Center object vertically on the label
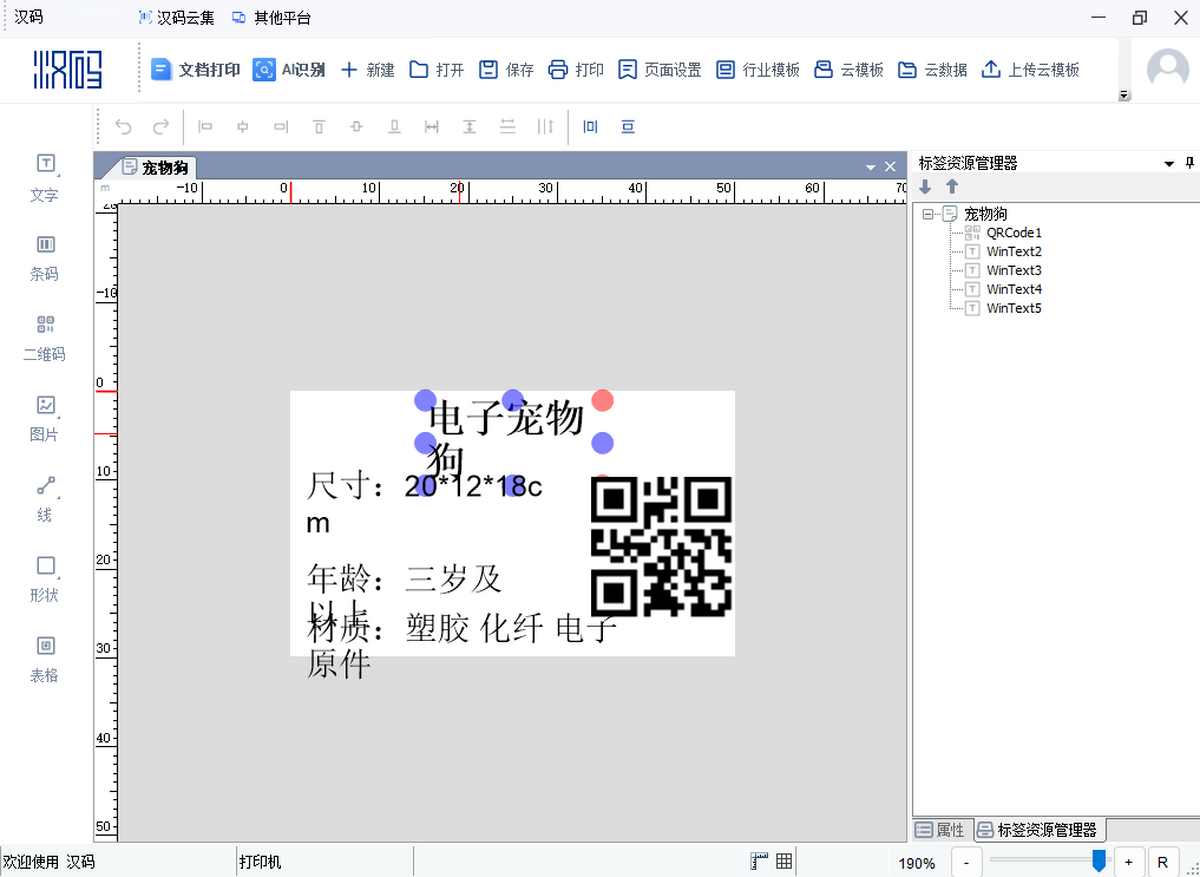 pyautogui.click(x=628, y=127)
